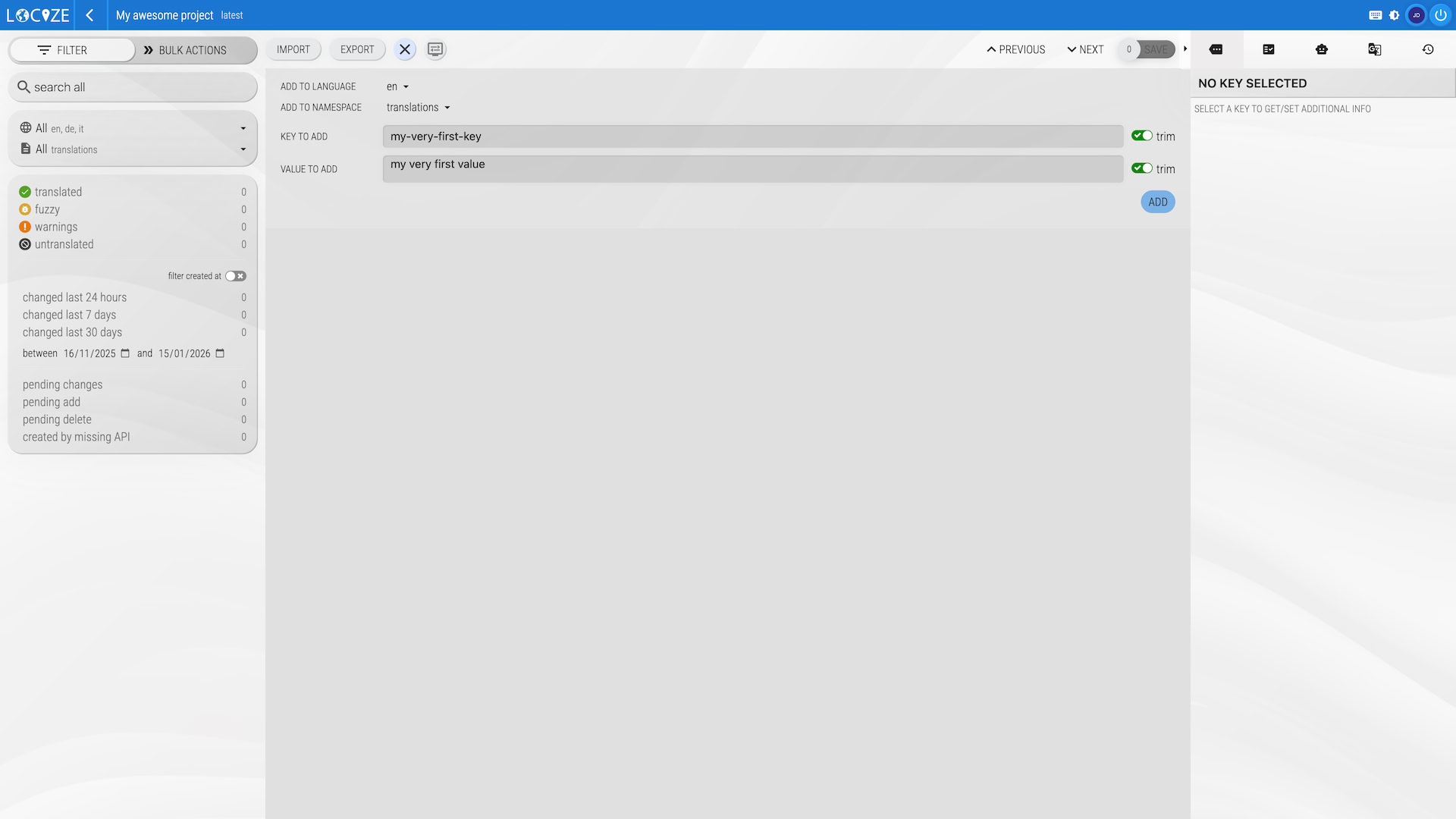Image resolution: width=1456 pixels, height=819 pixels.
Task: Select the Filter tab
Action: click(x=72, y=50)
